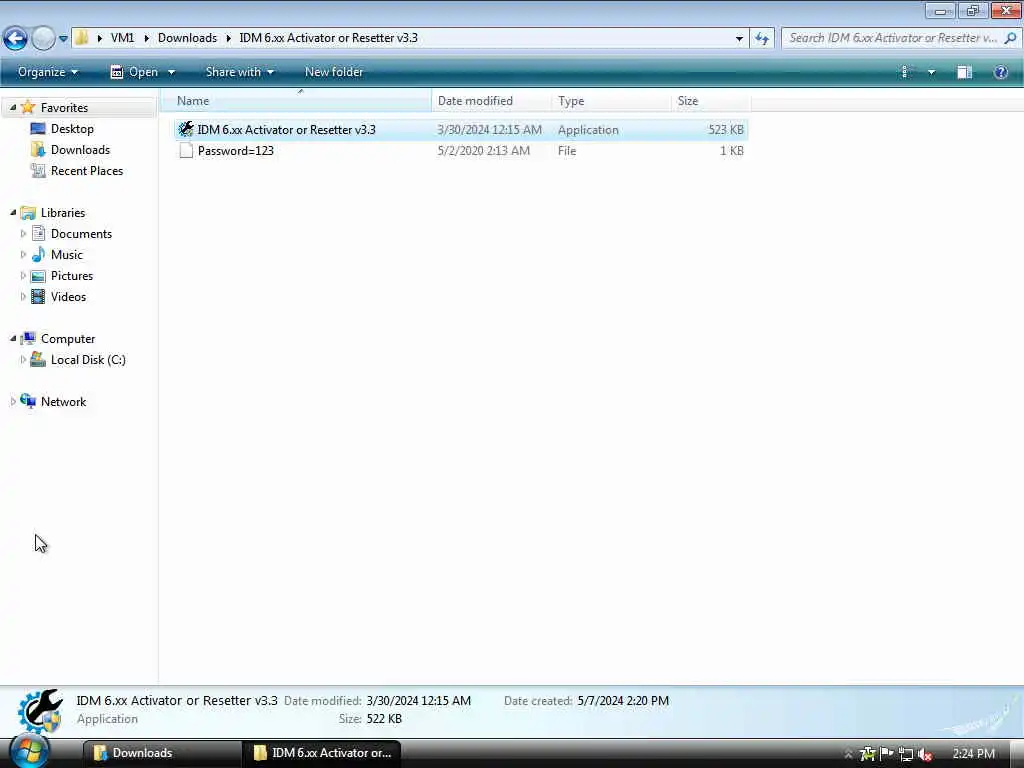This screenshot has width=1024, height=768.
Task: Click the Windows Start orb
Action: 29,752
